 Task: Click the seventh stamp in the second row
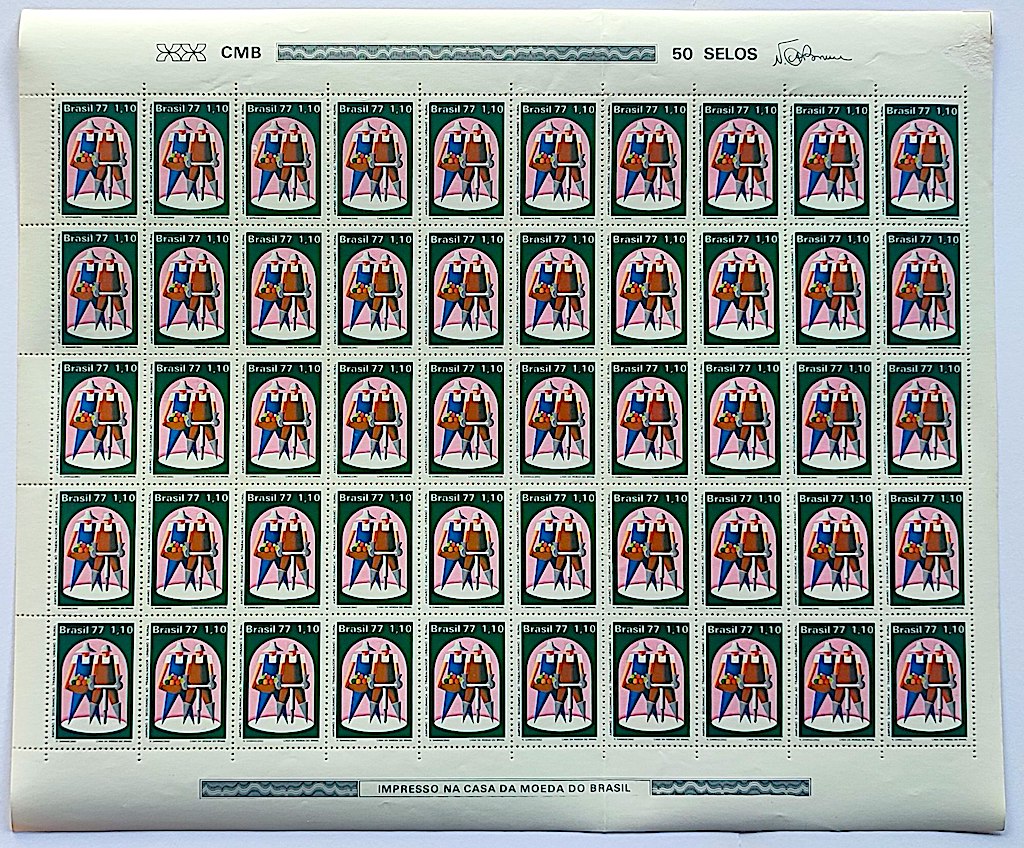tap(649, 288)
